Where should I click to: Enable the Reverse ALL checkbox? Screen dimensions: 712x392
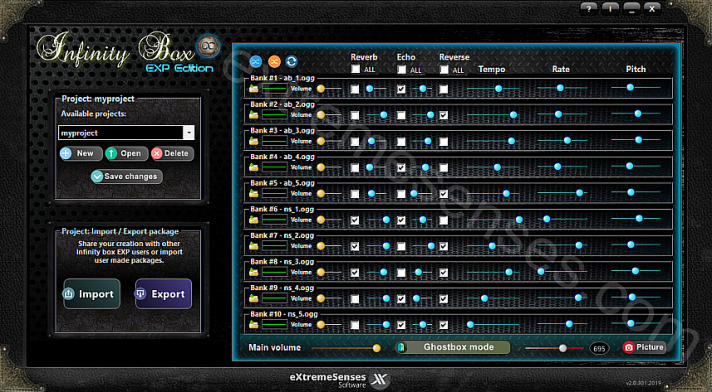pos(444,69)
